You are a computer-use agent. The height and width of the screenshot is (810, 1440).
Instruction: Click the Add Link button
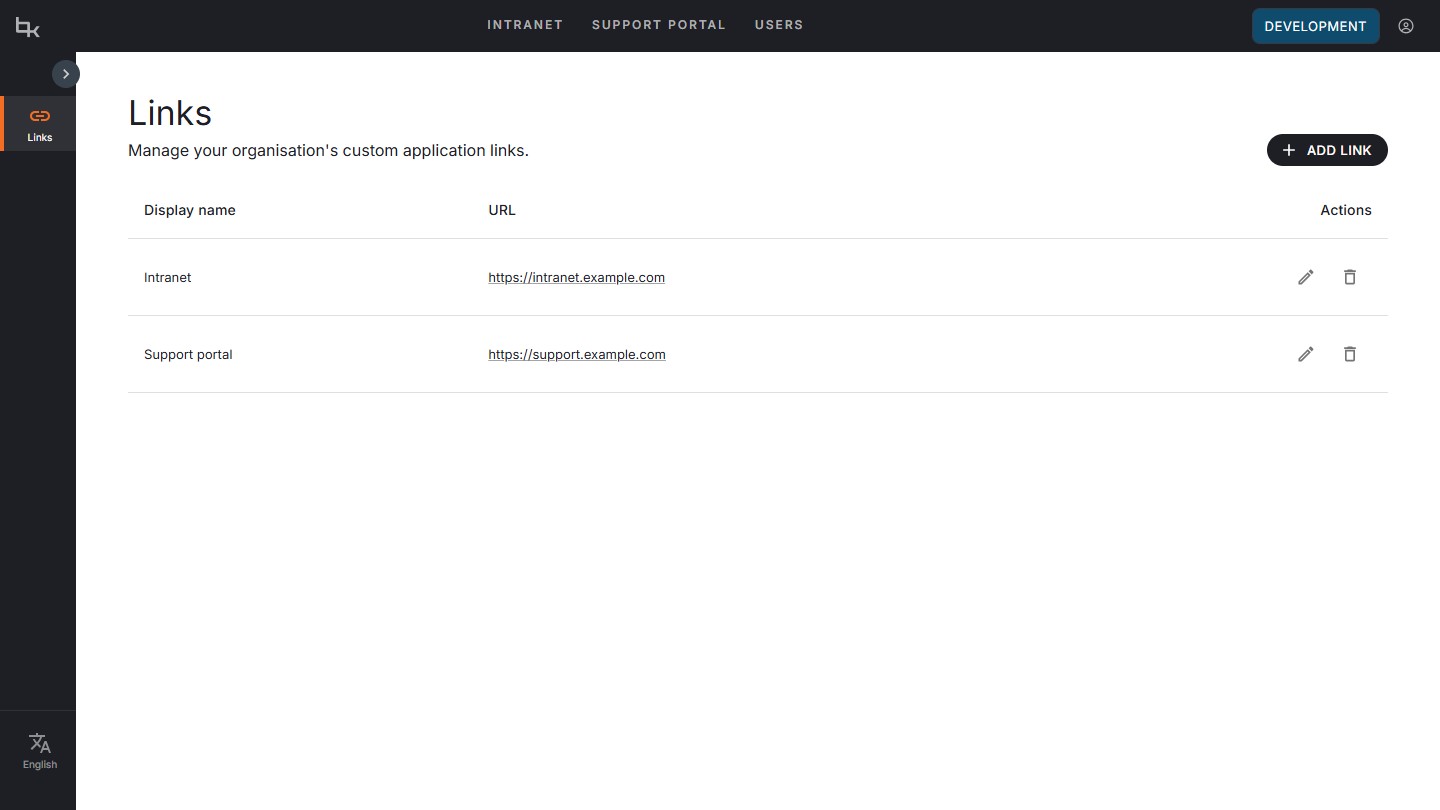coord(1327,150)
